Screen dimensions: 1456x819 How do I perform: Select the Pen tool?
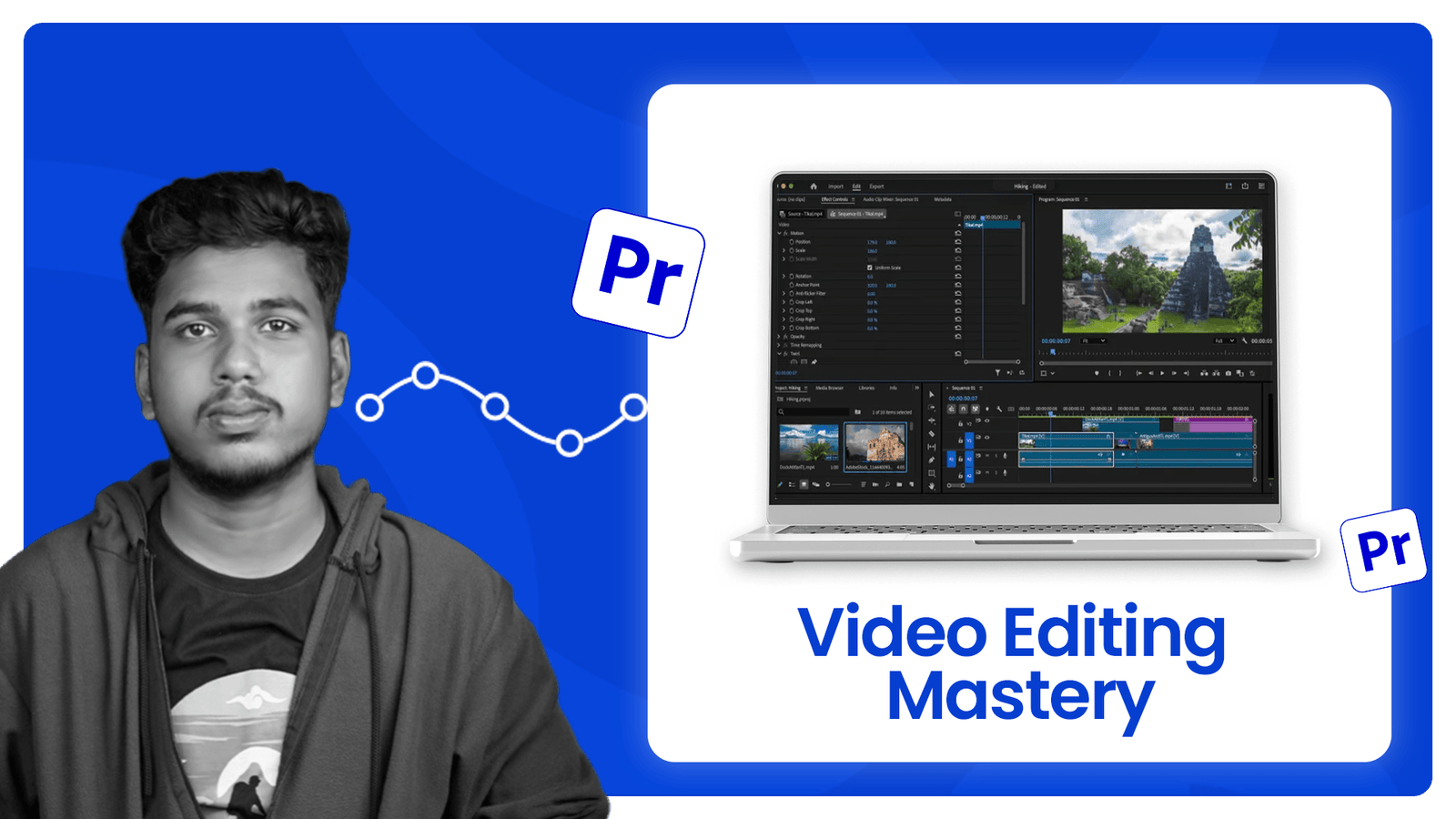pyautogui.click(x=931, y=460)
